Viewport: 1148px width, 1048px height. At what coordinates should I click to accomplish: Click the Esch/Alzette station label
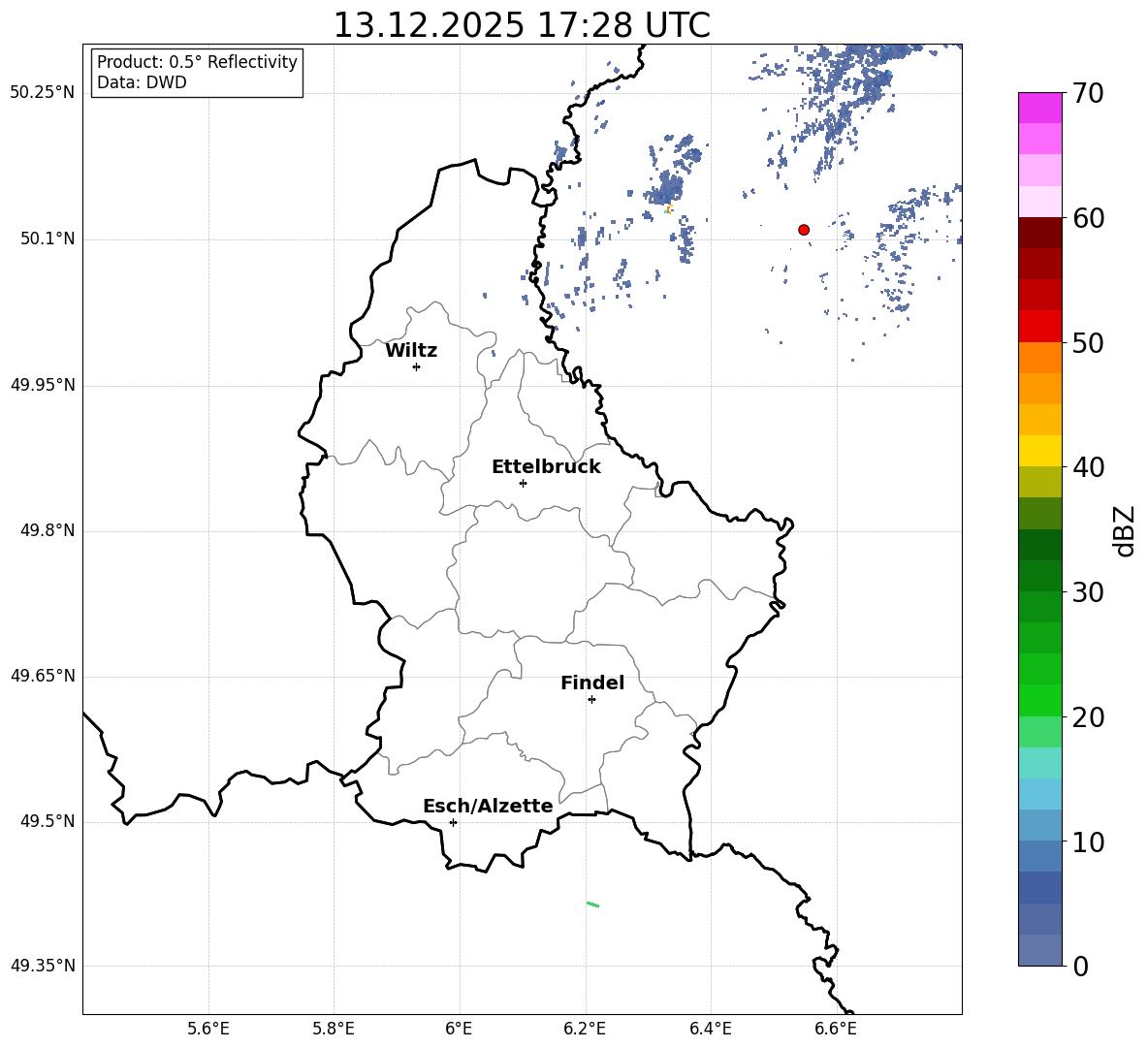[x=489, y=806]
